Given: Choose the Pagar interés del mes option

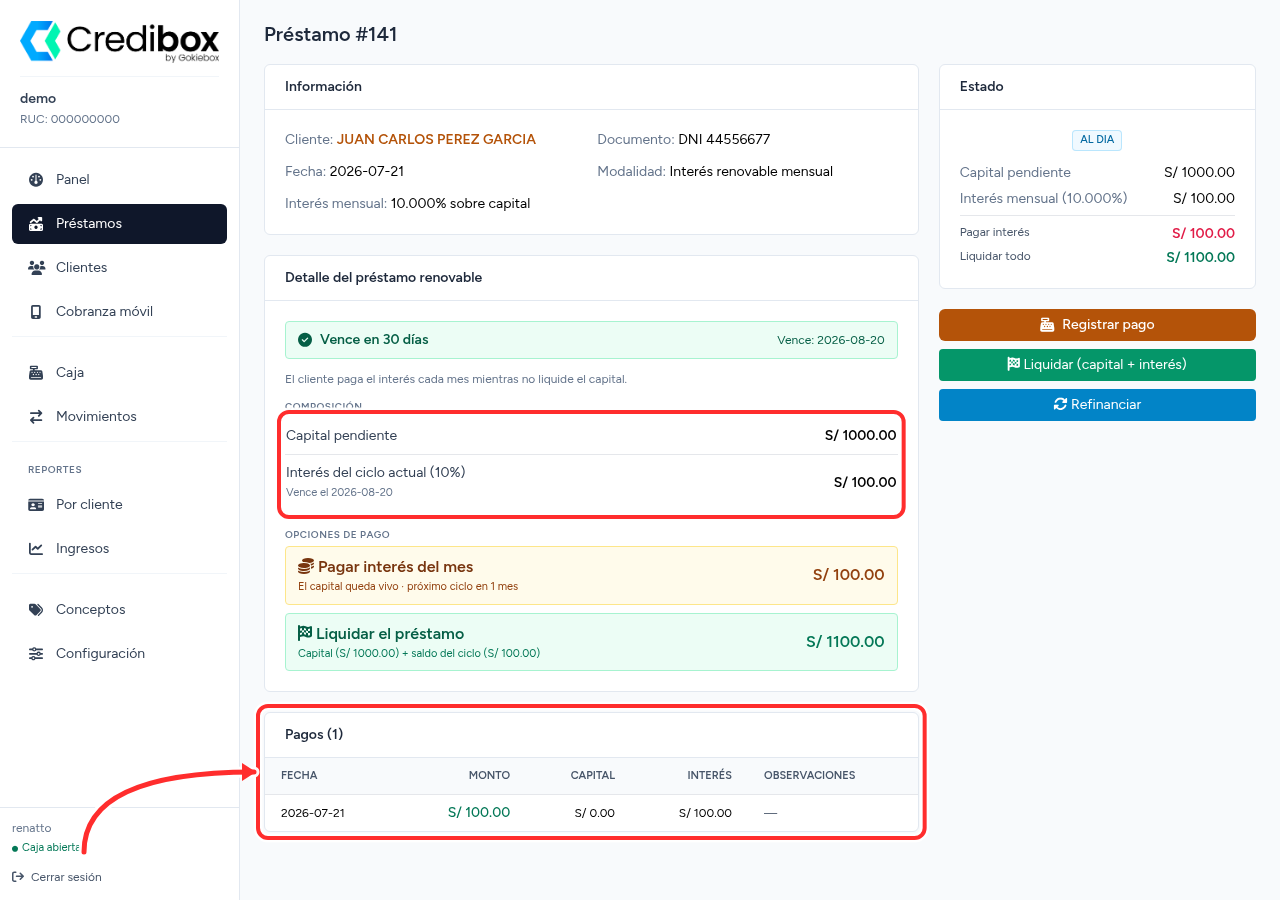Looking at the screenshot, I should 591,575.
